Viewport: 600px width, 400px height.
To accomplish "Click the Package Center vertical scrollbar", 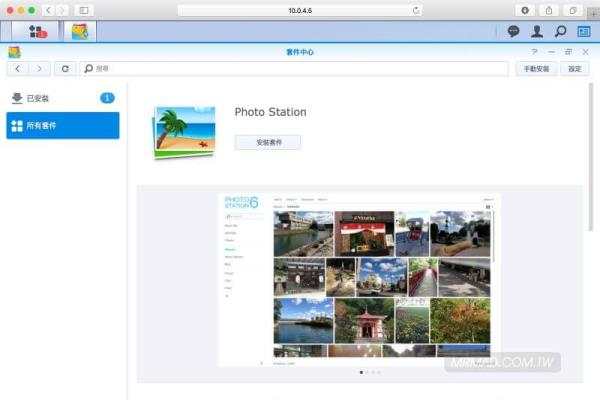I will coord(591,157).
